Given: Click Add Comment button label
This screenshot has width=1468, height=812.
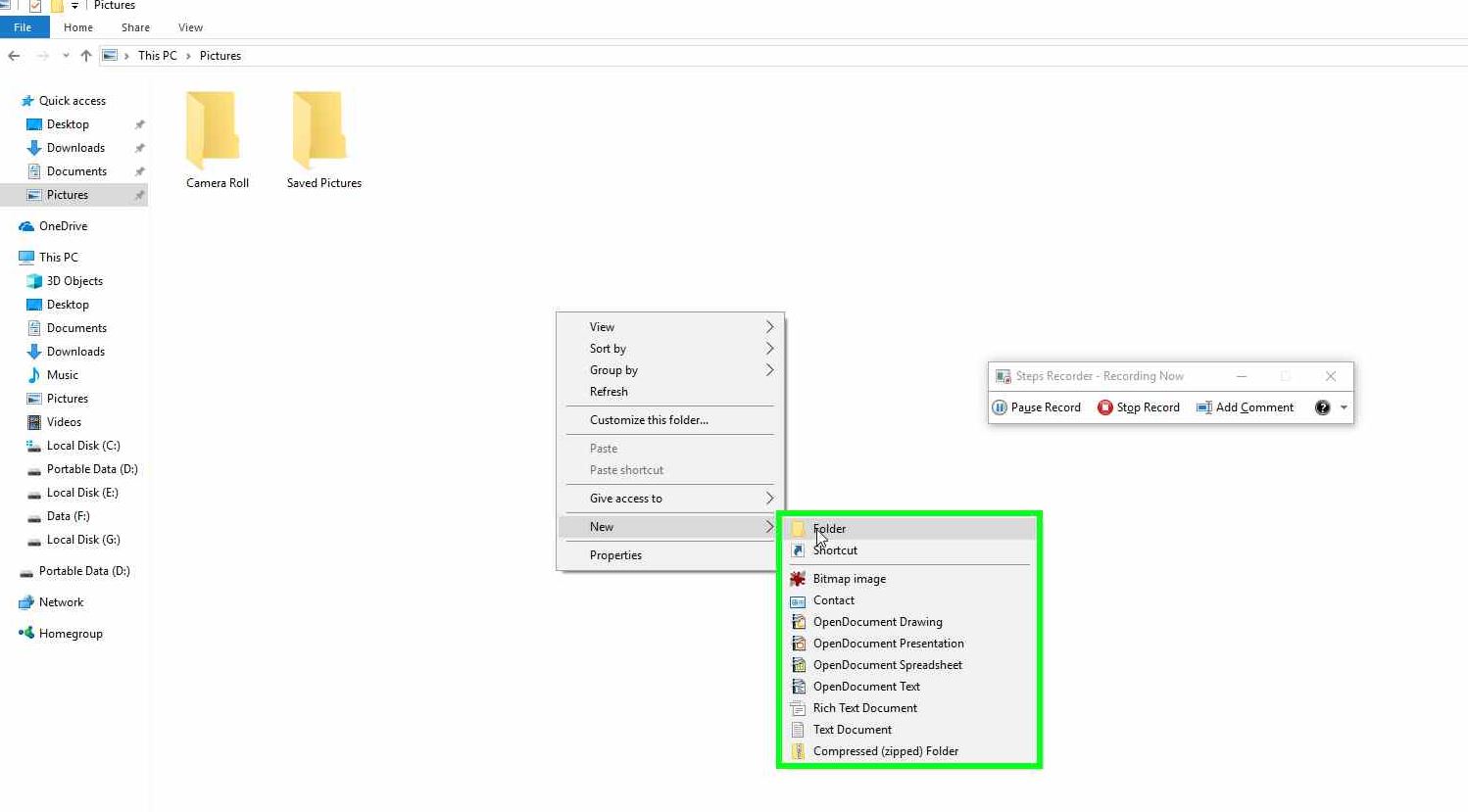Looking at the screenshot, I should tap(1254, 407).
